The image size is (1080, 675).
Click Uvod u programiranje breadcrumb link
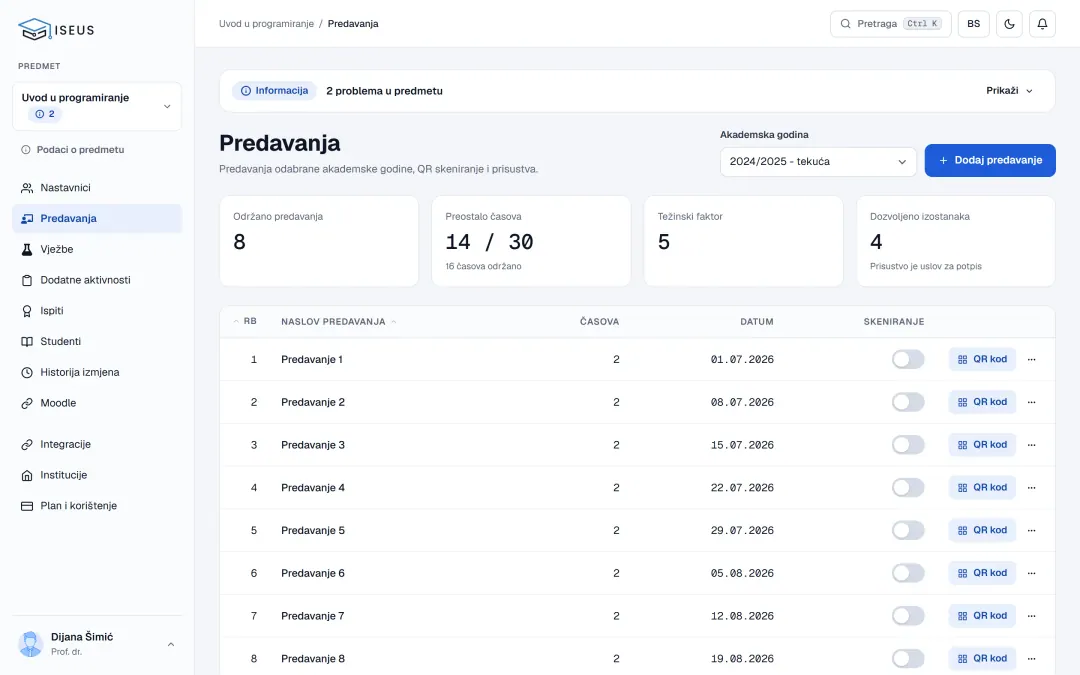pos(266,23)
